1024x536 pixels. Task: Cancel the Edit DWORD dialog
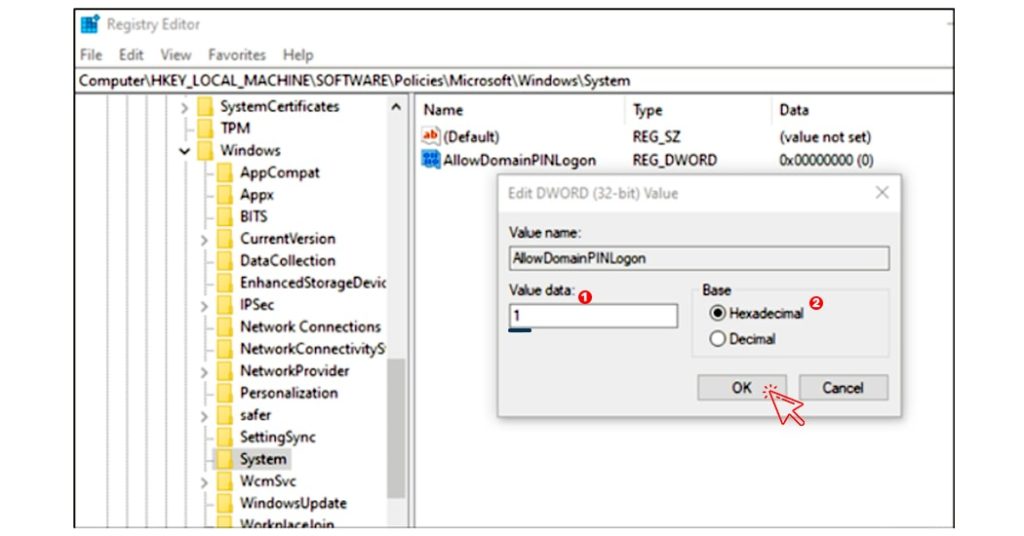point(843,388)
